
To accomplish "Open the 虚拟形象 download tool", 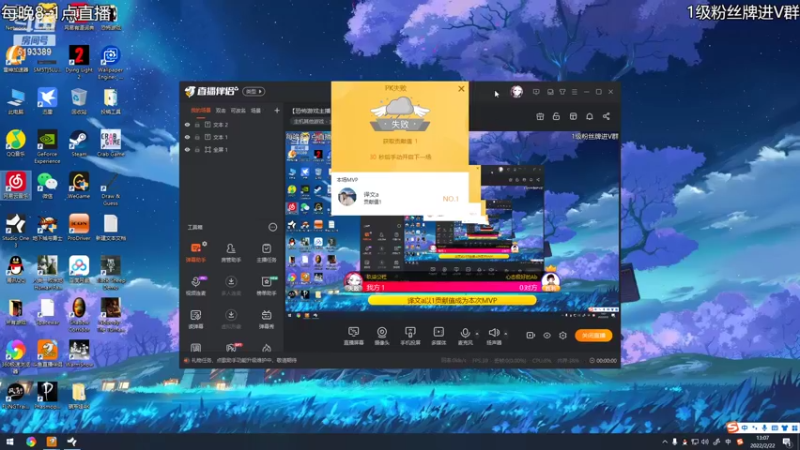I will (x=231, y=319).
